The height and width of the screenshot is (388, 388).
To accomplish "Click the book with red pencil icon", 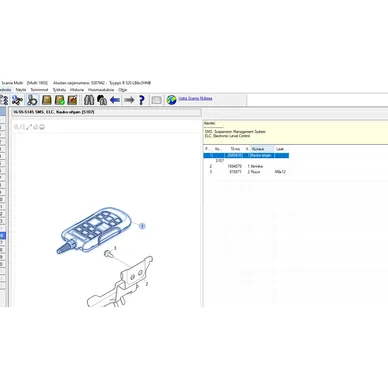I will click(72, 100).
